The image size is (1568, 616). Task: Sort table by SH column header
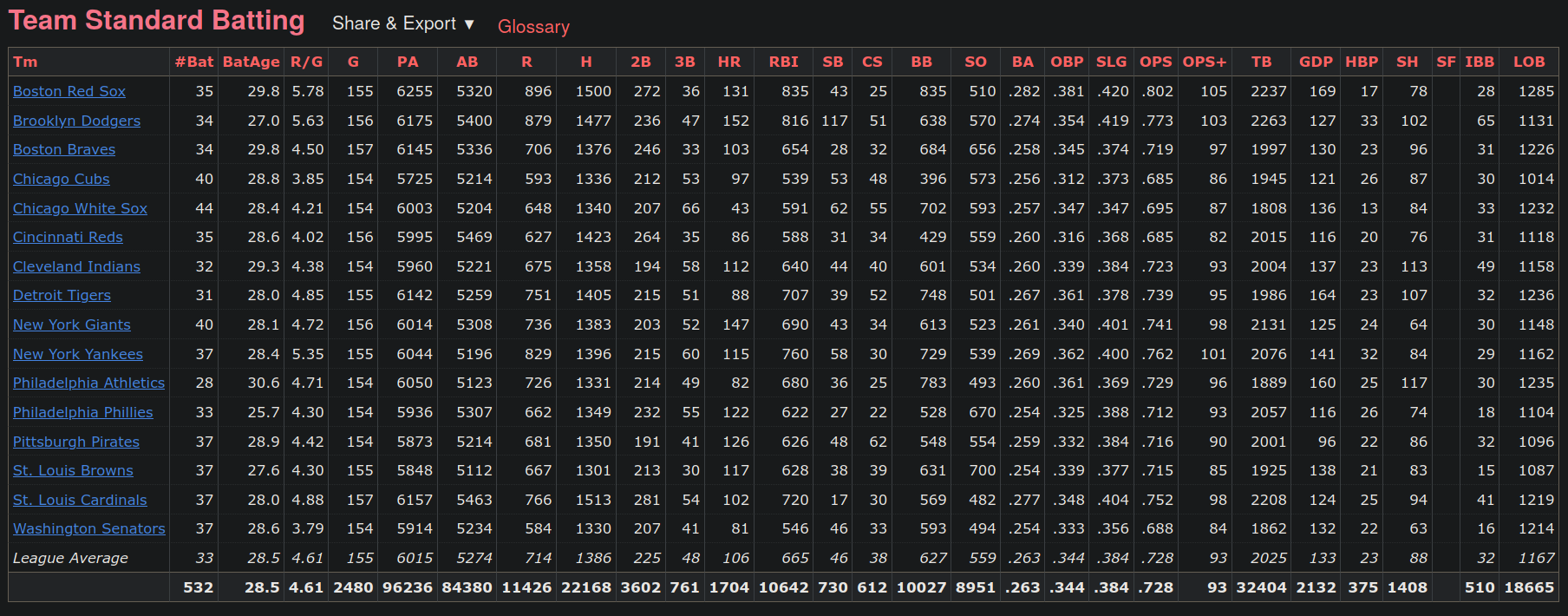[1408, 62]
